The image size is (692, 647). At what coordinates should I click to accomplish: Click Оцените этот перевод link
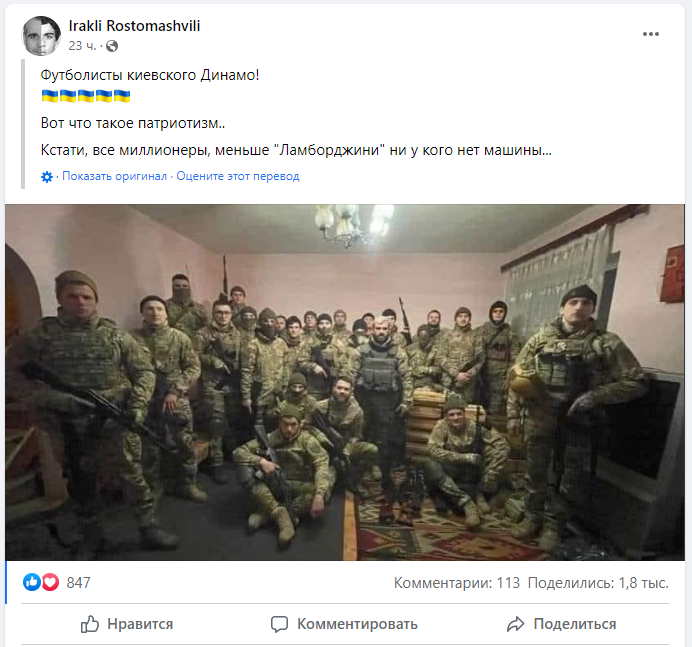238,176
